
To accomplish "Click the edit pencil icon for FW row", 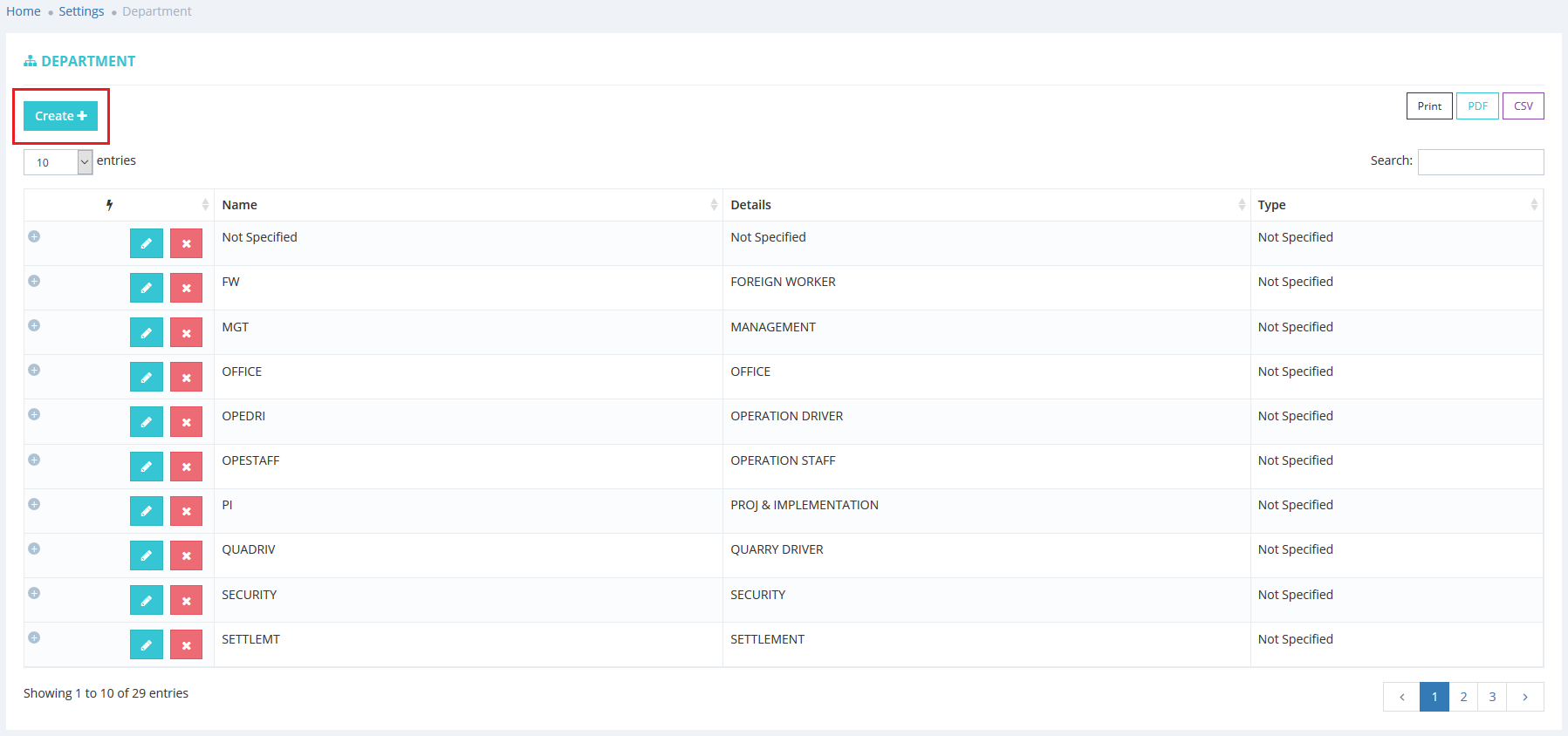I will pos(146,288).
